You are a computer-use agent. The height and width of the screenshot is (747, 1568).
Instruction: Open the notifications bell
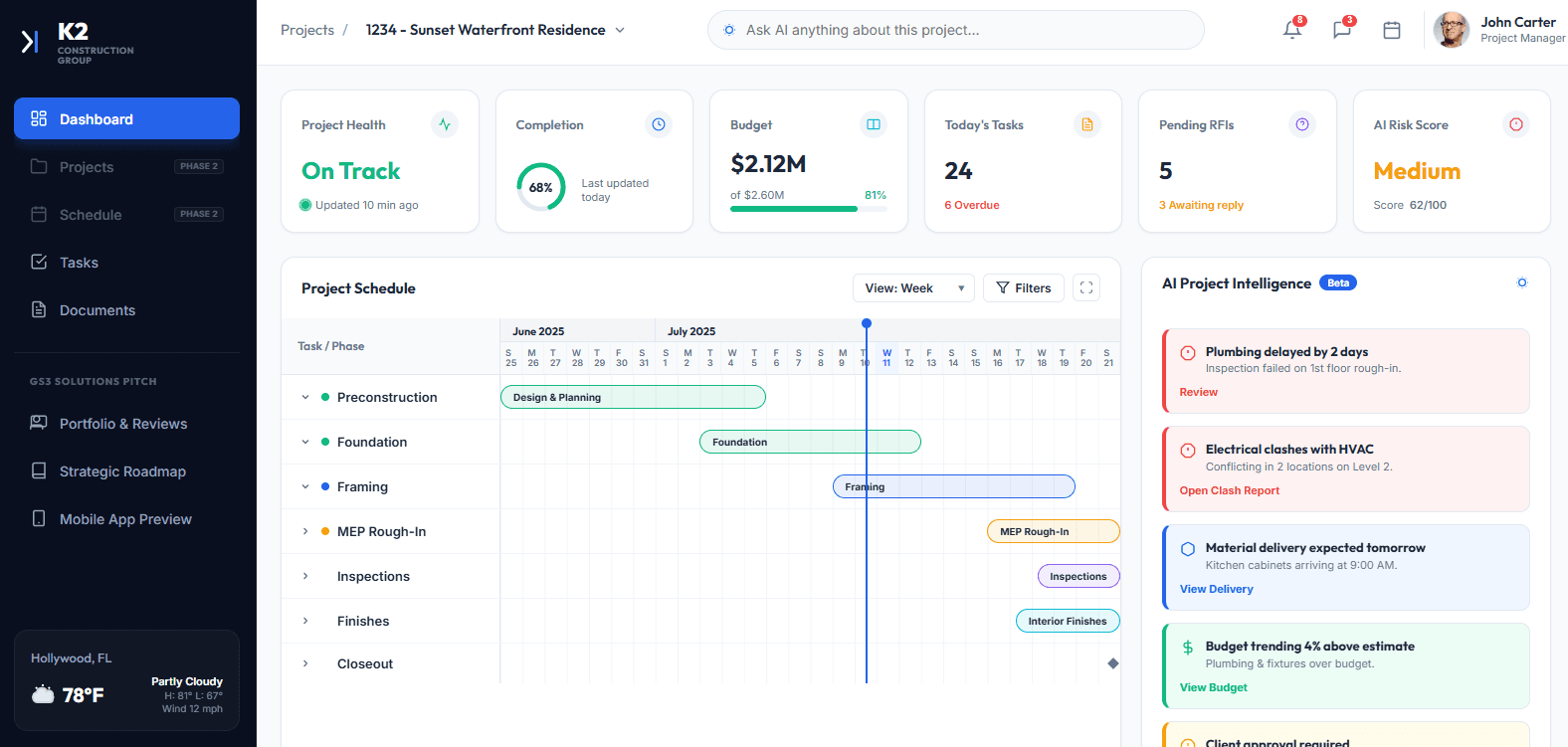click(x=1292, y=30)
